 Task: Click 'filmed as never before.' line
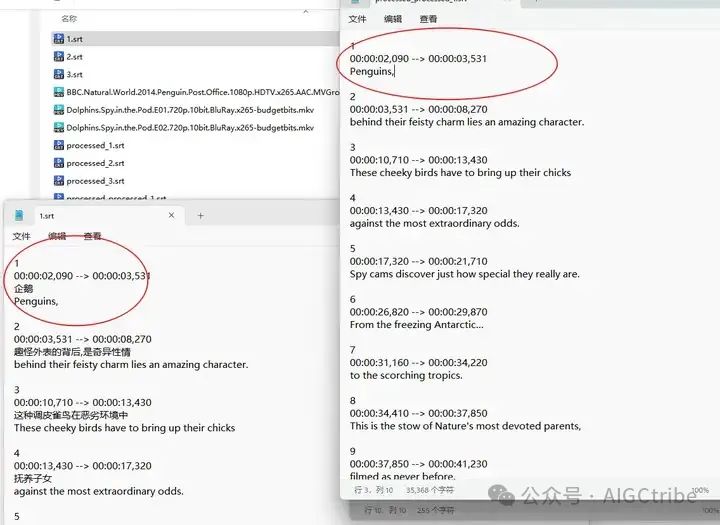click(402, 476)
